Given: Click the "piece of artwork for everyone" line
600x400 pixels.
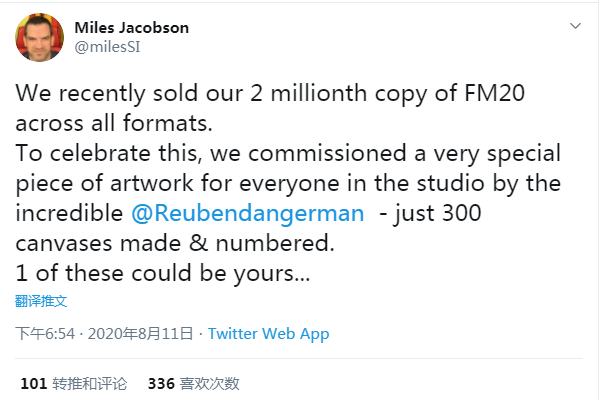Looking at the screenshot, I should tap(190, 184).
